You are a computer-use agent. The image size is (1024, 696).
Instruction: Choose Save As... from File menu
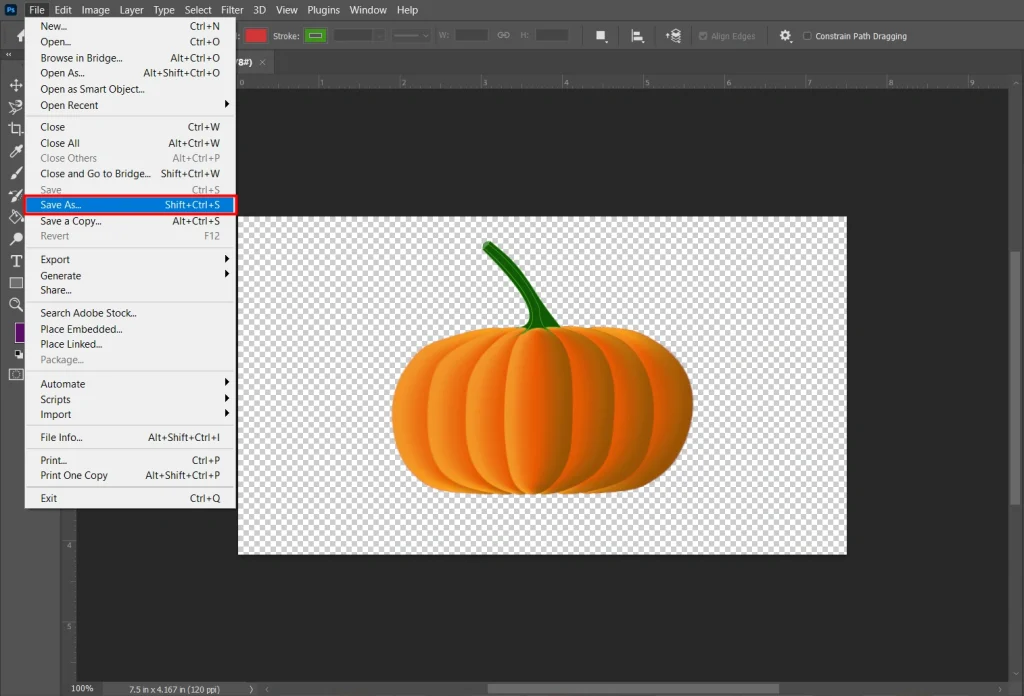pyautogui.click(x=130, y=205)
